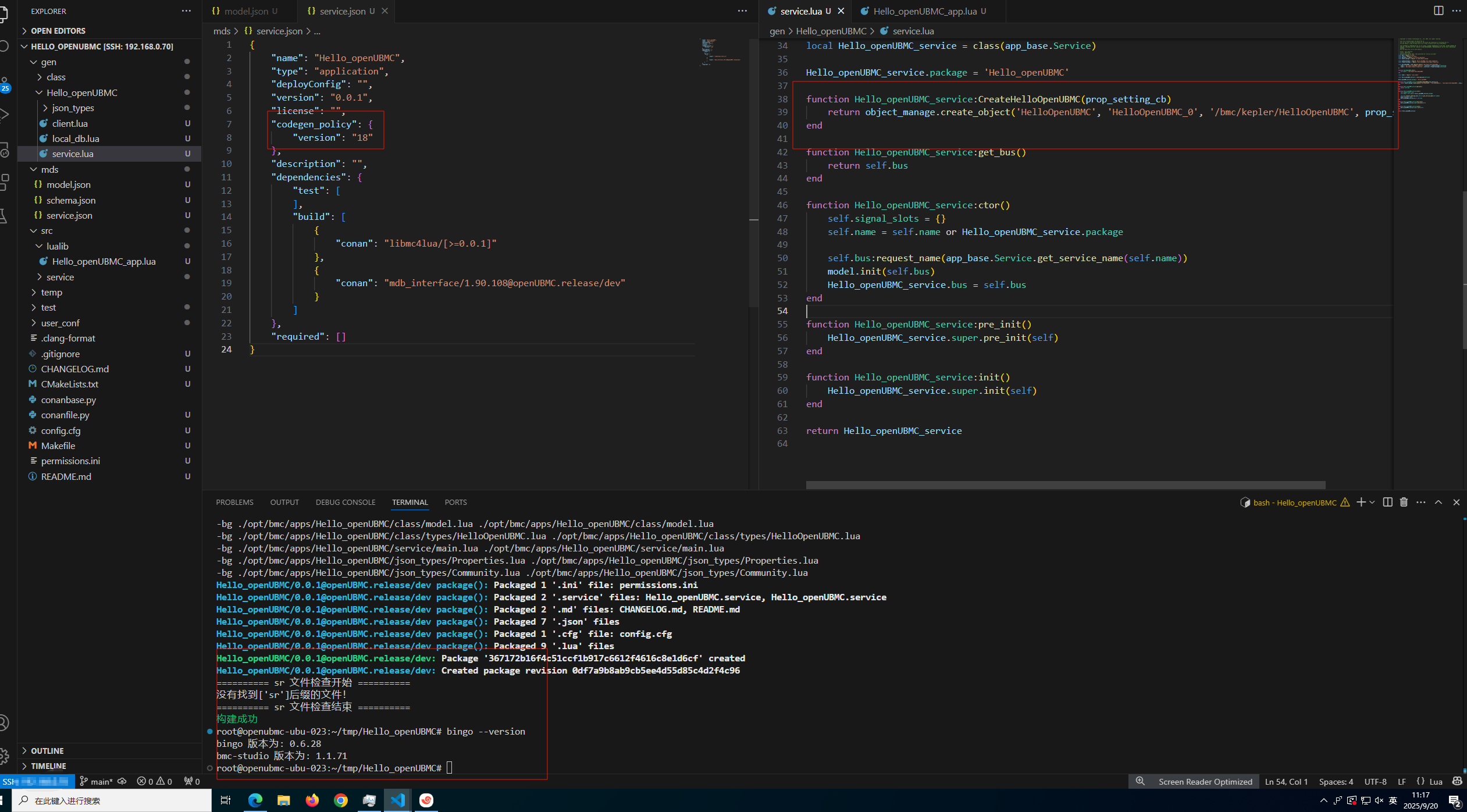The image size is (1467, 812).
Task: Open the notifications bell in status bar
Action: (x=1457, y=781)
